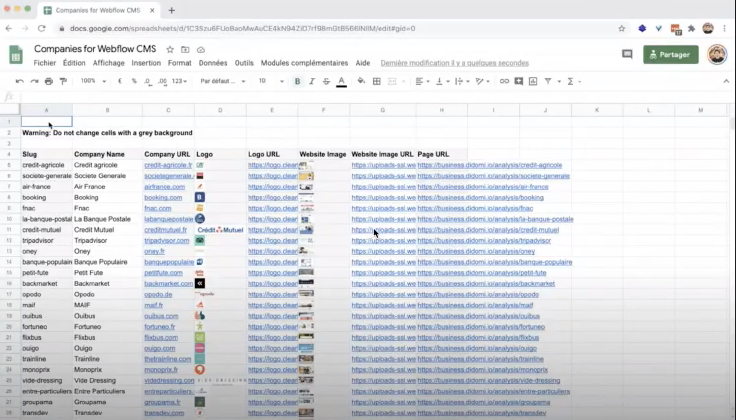The height and width of the screenshot is (420, 736).
Task: Open the zoom 100% dropdown
Action: pyautogui.click(x=93, y=81)
